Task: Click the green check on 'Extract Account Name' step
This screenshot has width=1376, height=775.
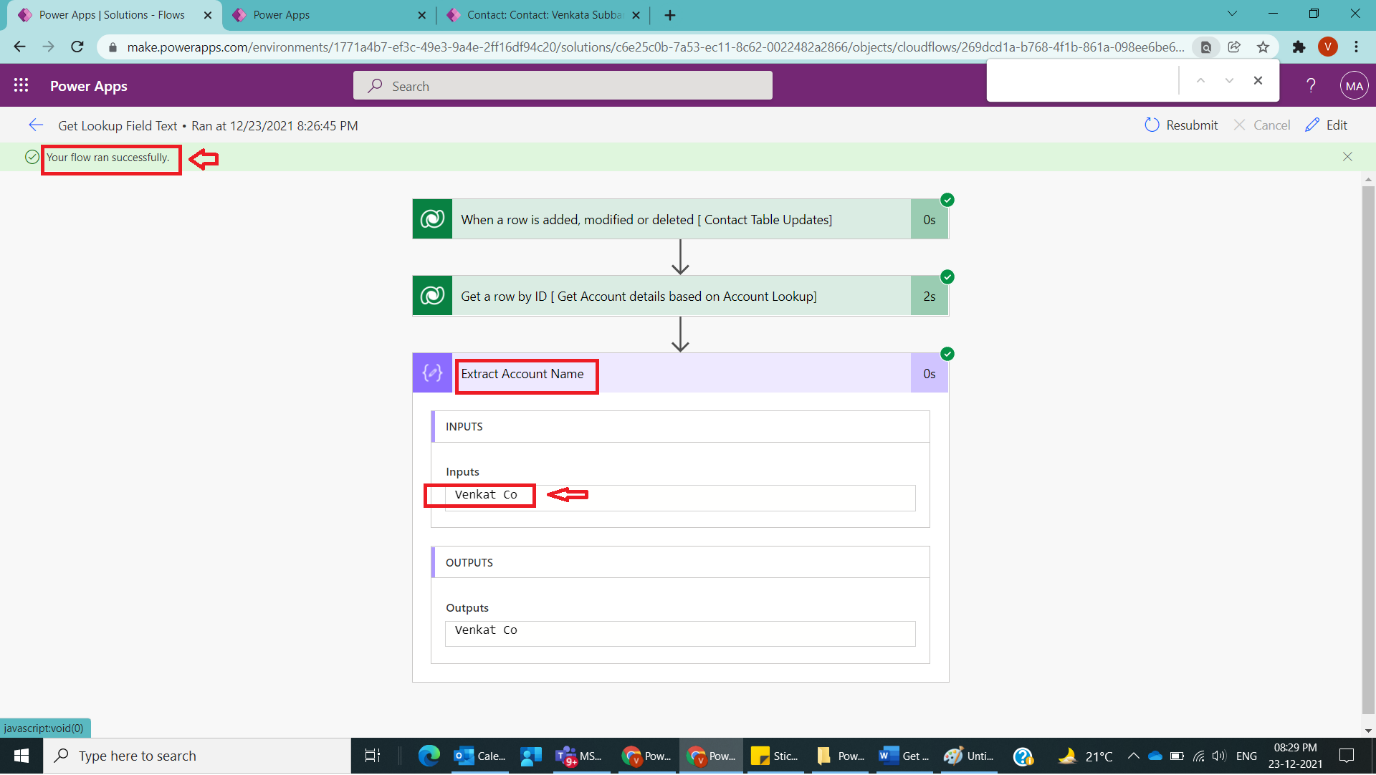Action: (947, 353)
